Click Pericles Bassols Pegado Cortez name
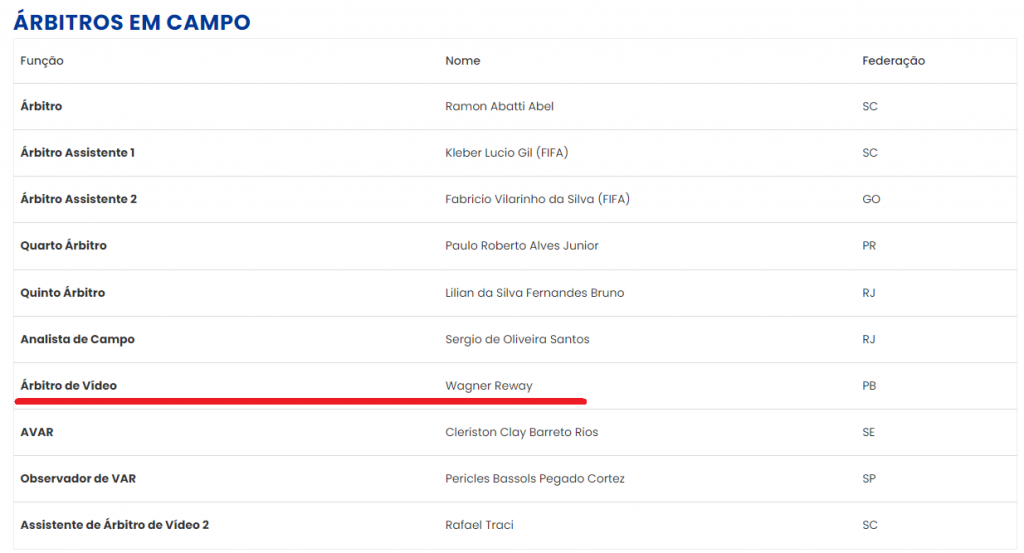Viewport: 1024px width, 553px height. tap(535, 479)
